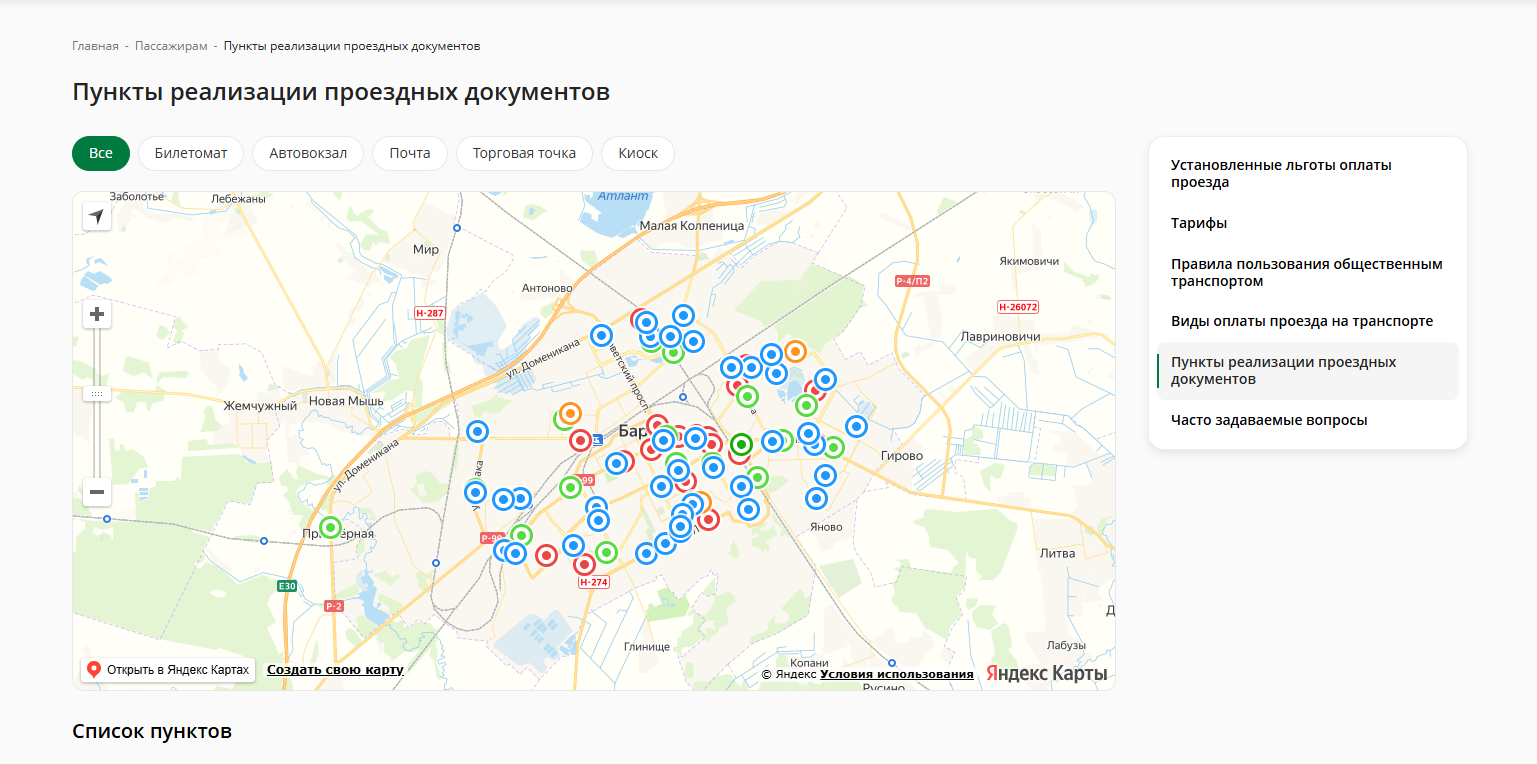
Task: Click the green marker above the P-99 shield
Action: coord(521,535)
